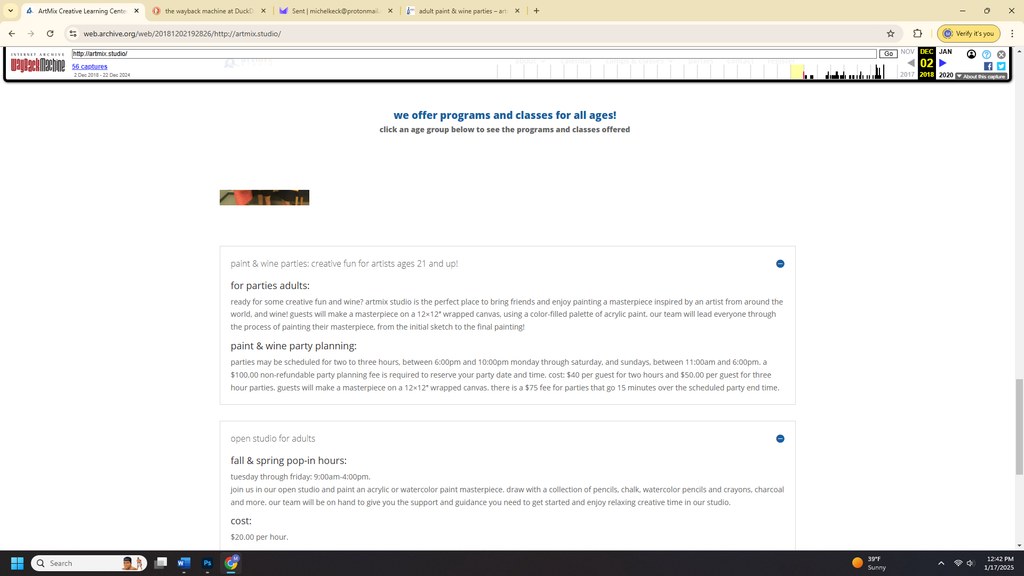Share capture on Facebook
The image size is (1024, 576).
pyautogui.click(x=987, y=66)
